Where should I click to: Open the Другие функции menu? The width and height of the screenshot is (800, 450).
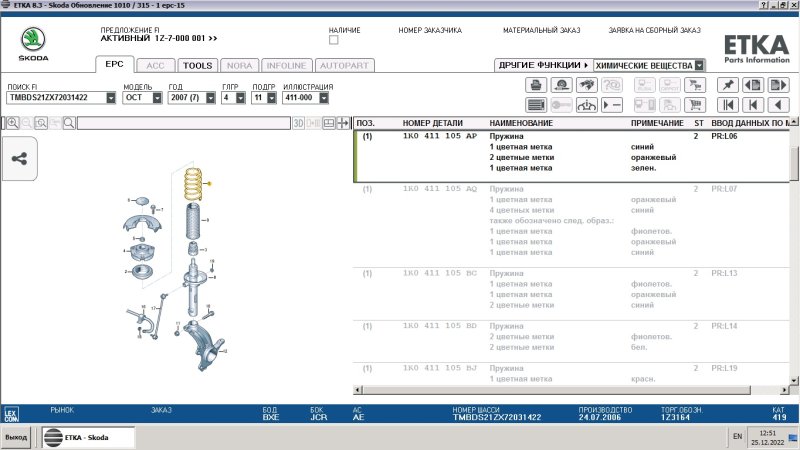pos(543,65)
